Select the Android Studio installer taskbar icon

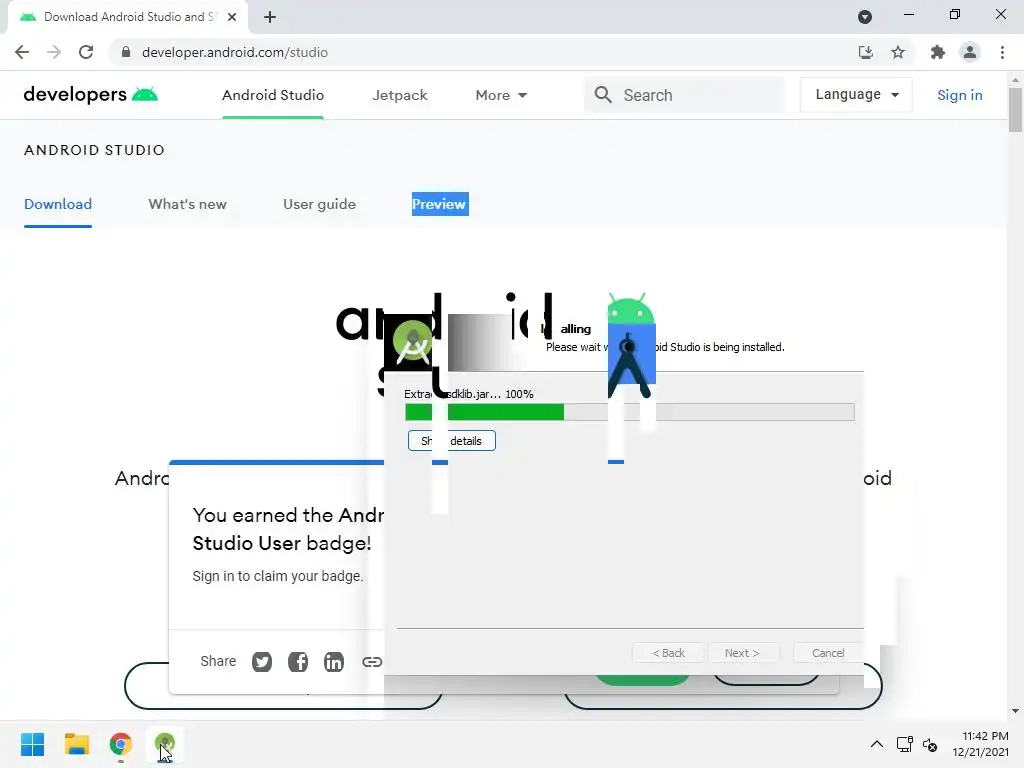[x=165, y=744]
